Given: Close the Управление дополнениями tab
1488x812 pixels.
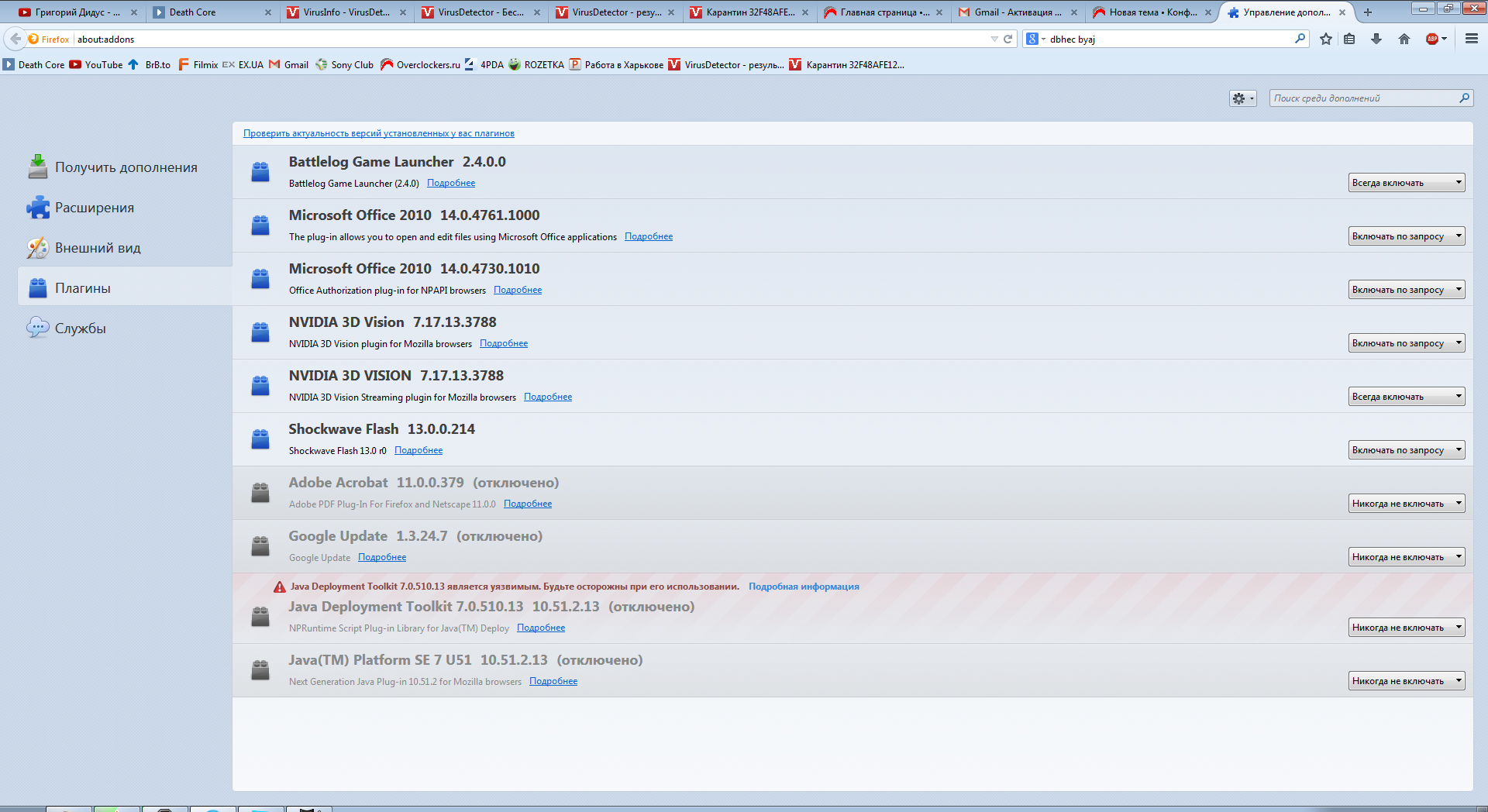Looking at the screenshot, I should [x=1342, y=12].
